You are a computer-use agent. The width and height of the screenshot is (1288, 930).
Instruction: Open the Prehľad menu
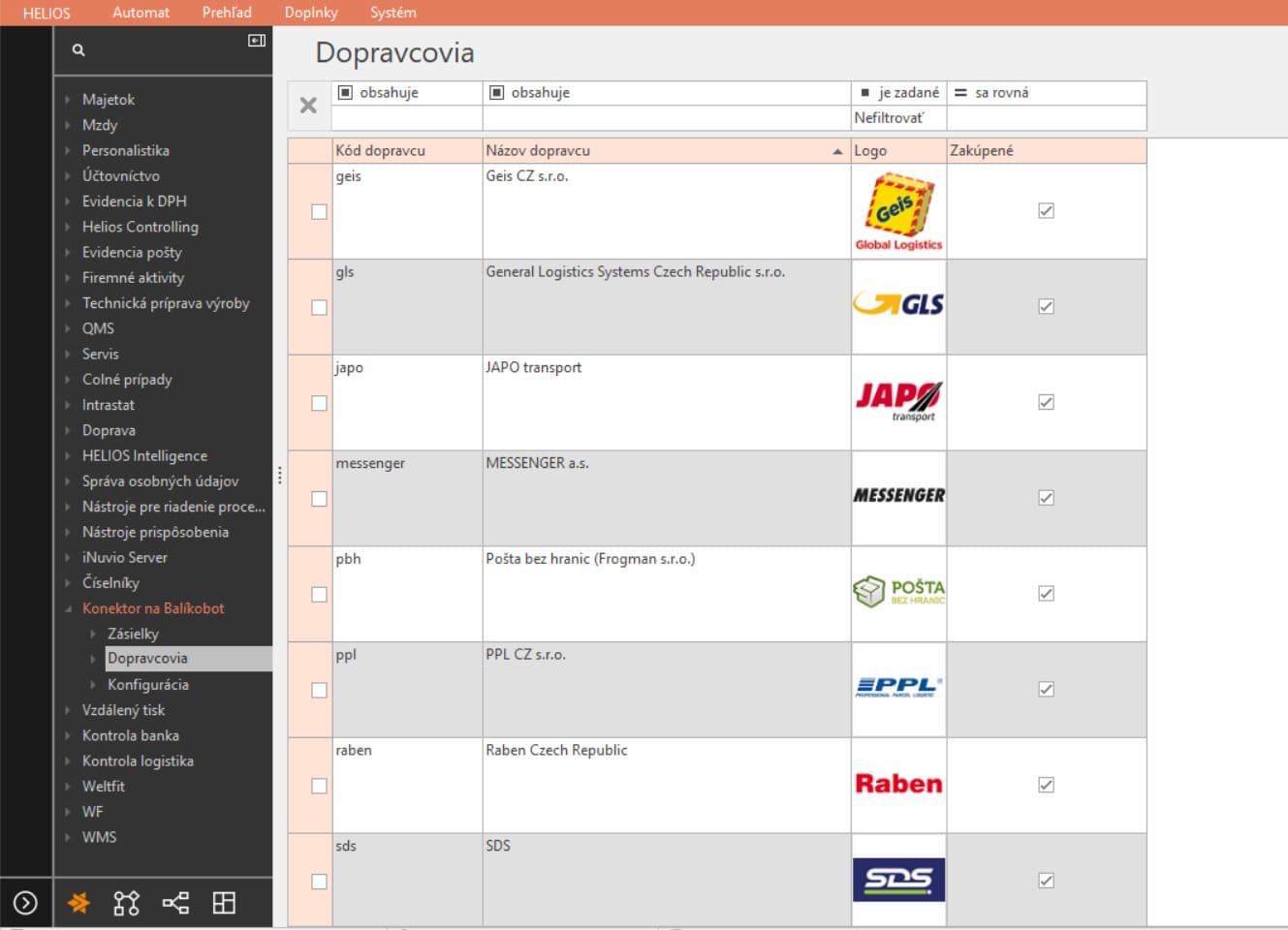tap(227, 13)
